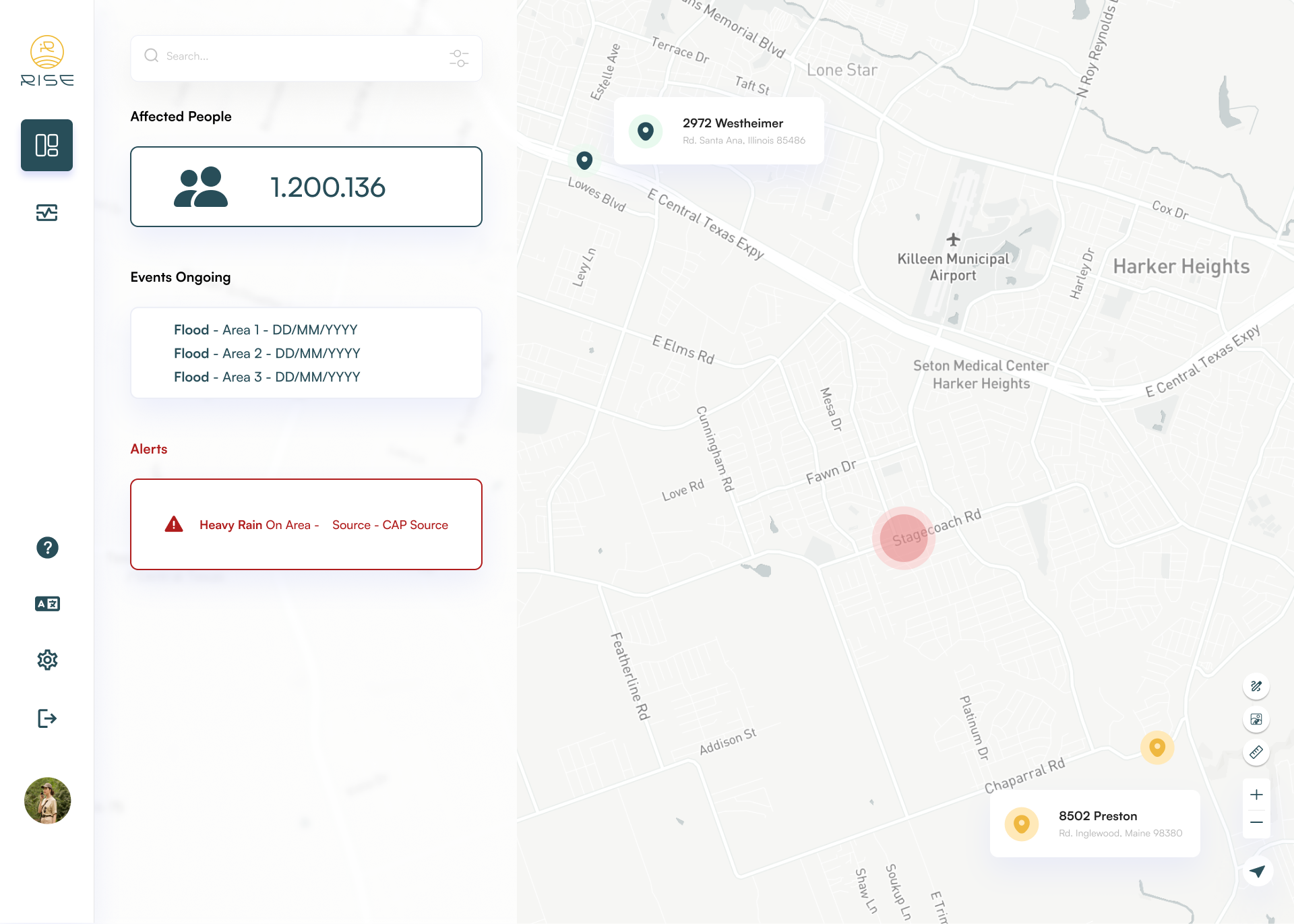Click the red alert zone on Stagecoach Rd

[903, 538]
